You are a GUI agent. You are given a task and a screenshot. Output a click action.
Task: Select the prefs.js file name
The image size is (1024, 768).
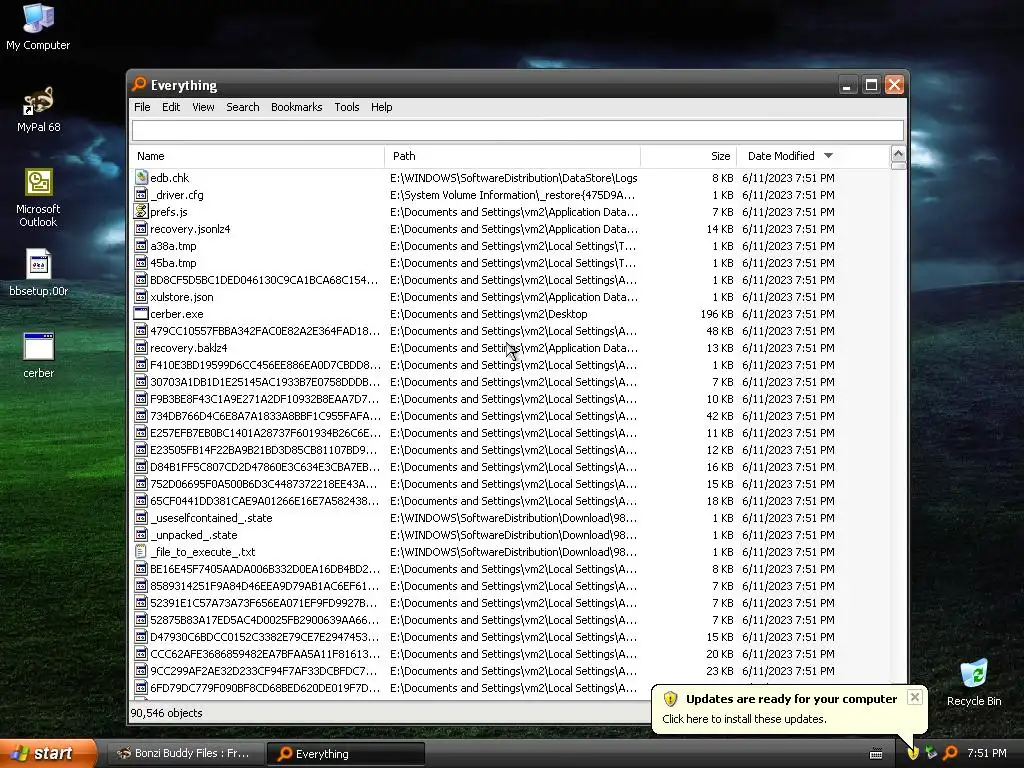168,212
